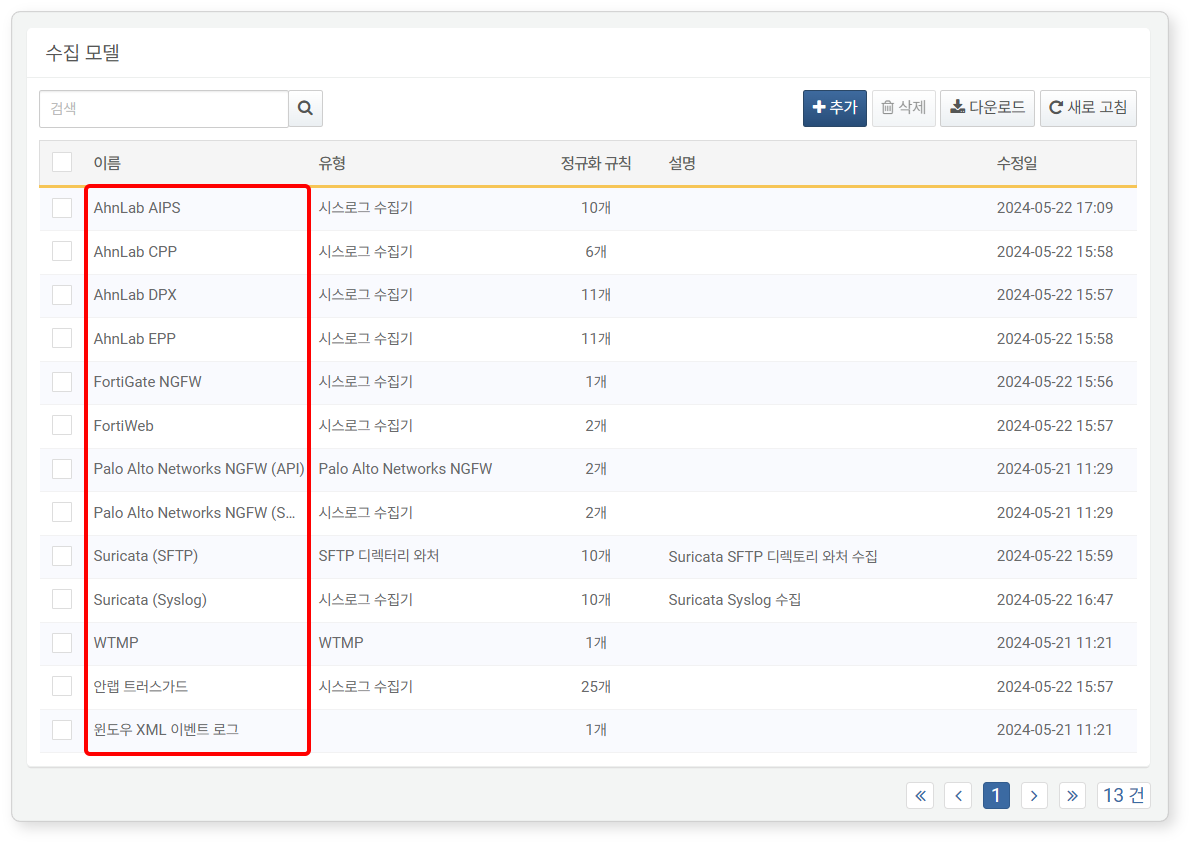Sort by 정규화 규칙 column header
This screenshot has width=1191, height=844.
[x=596, y=163]
